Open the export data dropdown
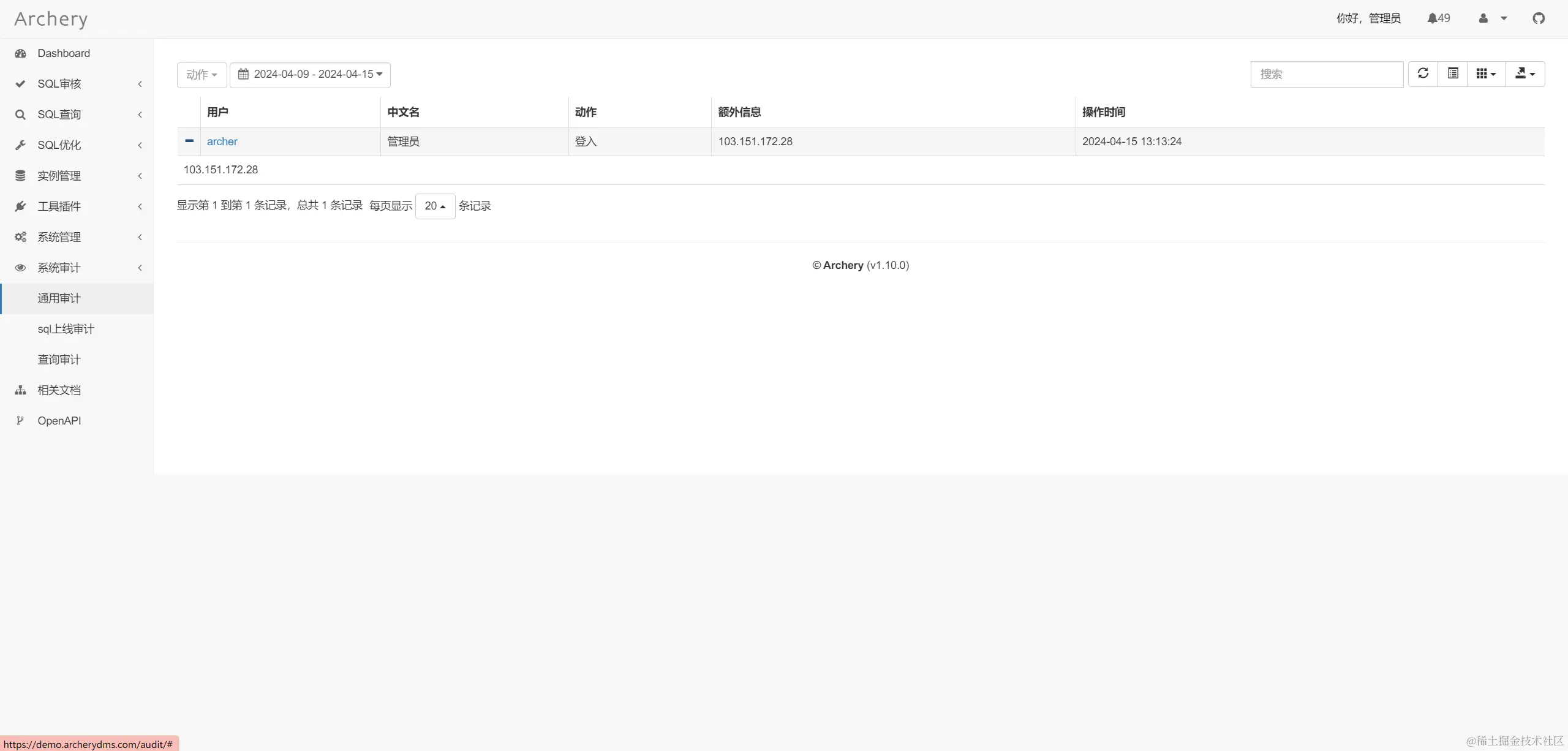Viewport: 1568px width, 751px height. 1525,74
